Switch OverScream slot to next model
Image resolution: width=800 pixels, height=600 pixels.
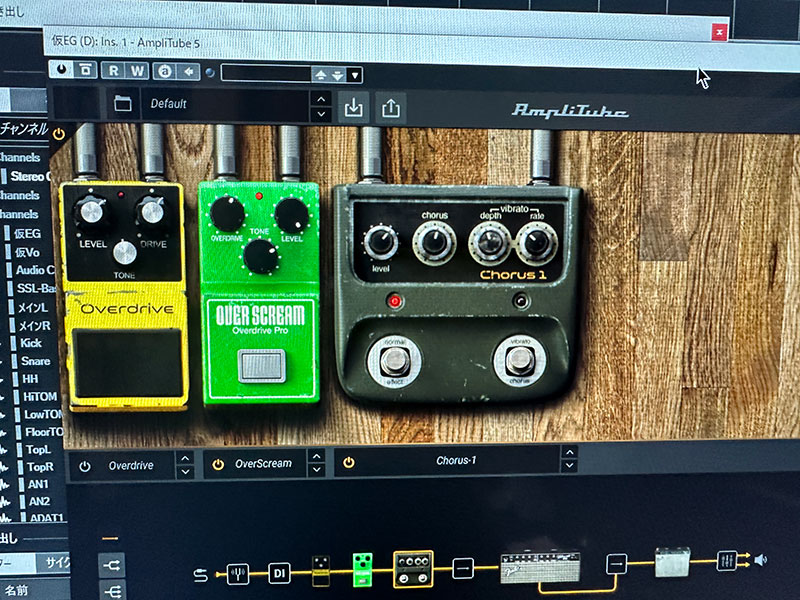[x=316, y=469]
